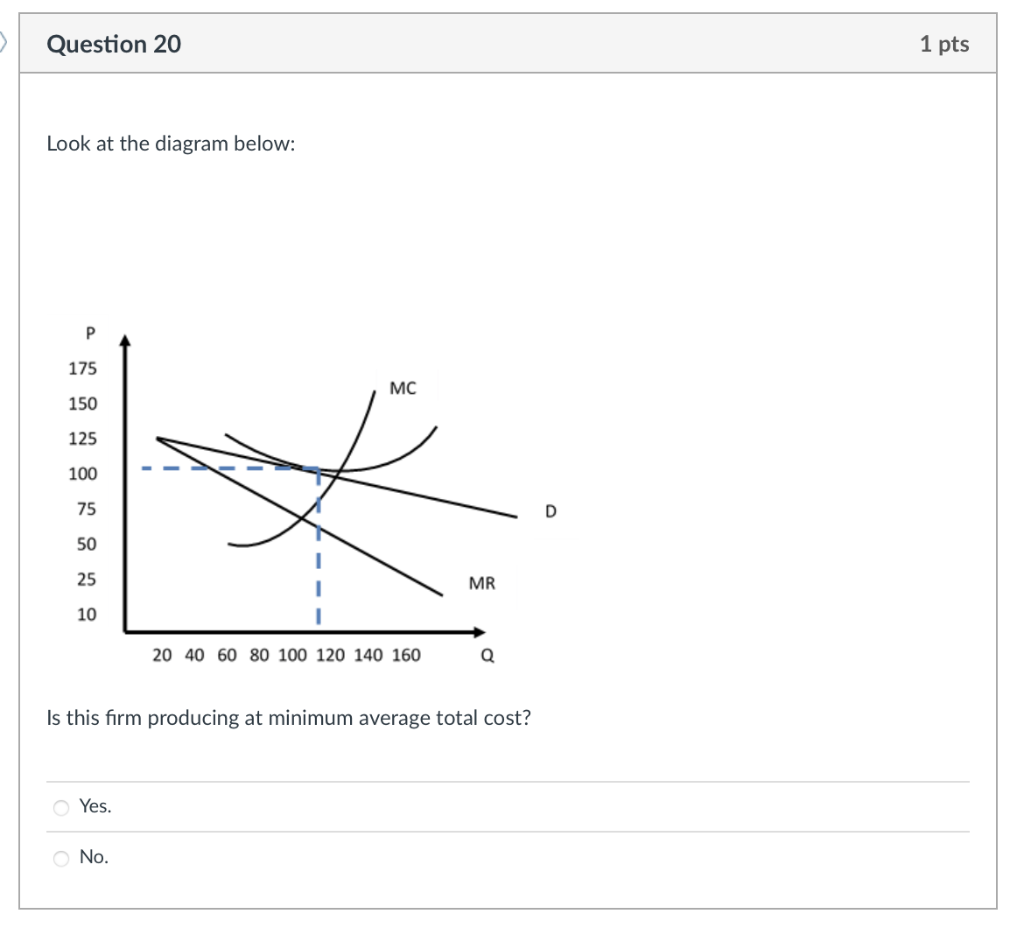1024x935 pixels.
Task: Select the "Yes." answer option
Action: [93, 805]
